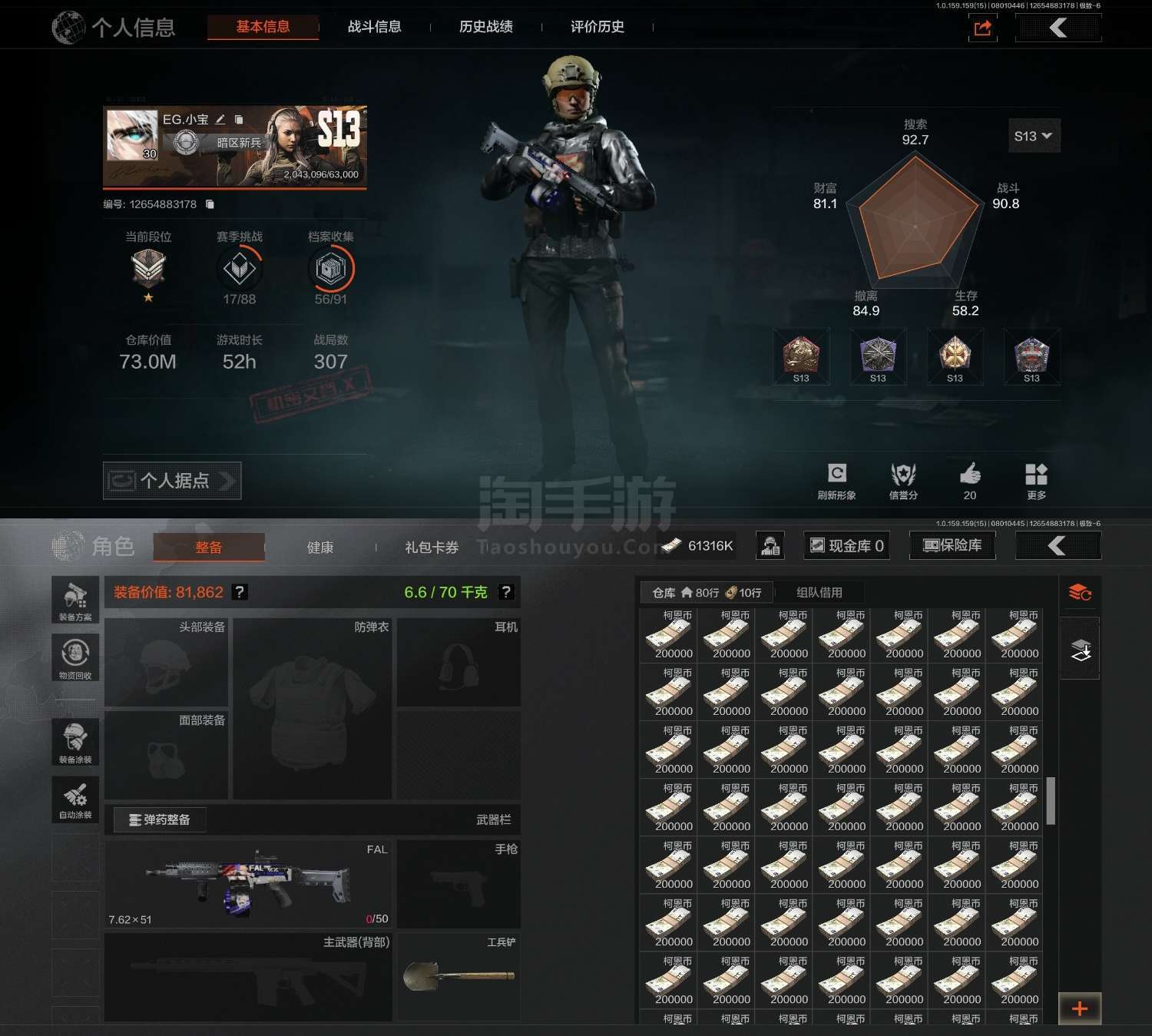Select the second S13 medal badge
Image resolution: width=1152 pixels, height=1036 pixels.
click(x=878, y=356)
